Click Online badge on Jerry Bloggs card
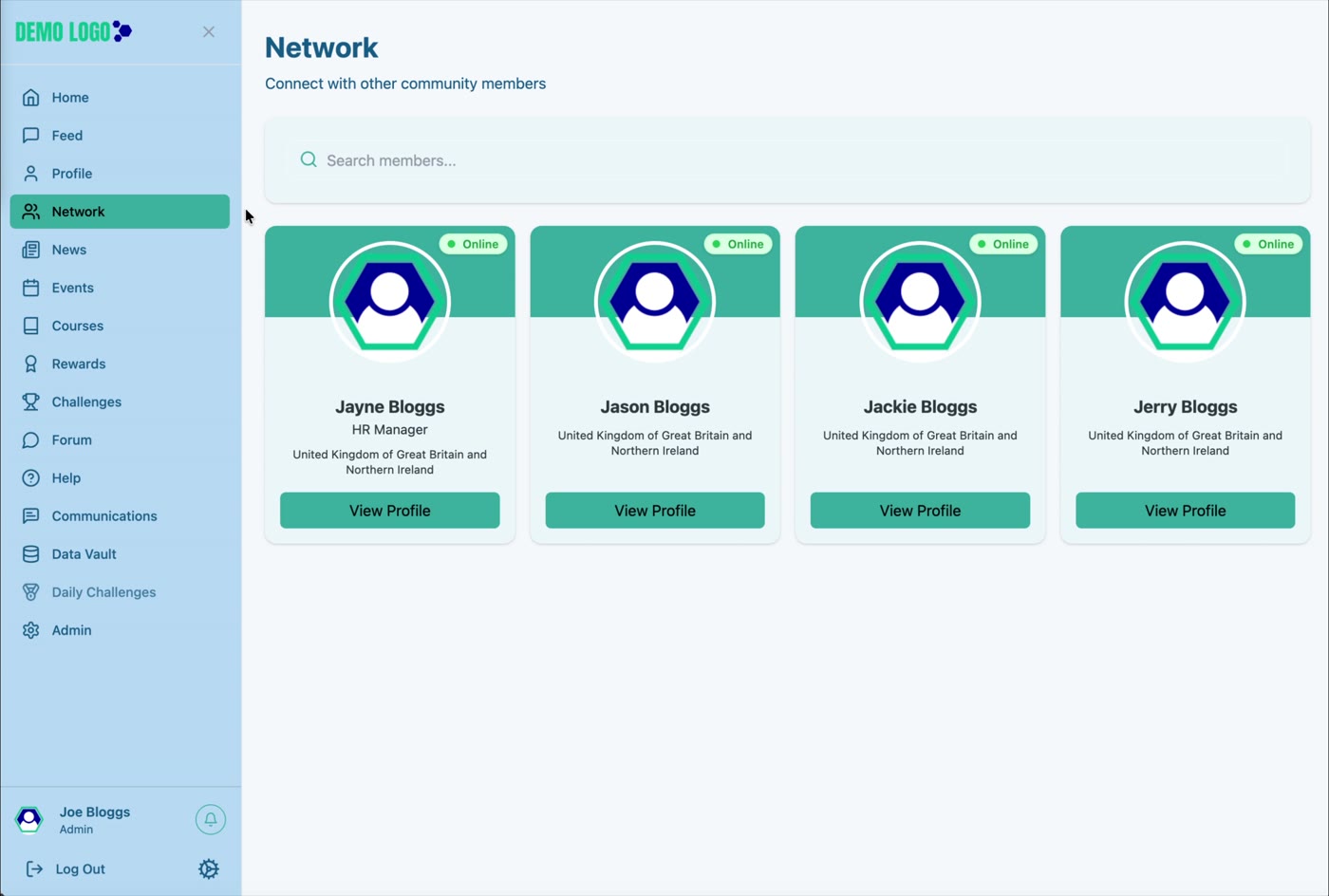 click(1268, 244)
